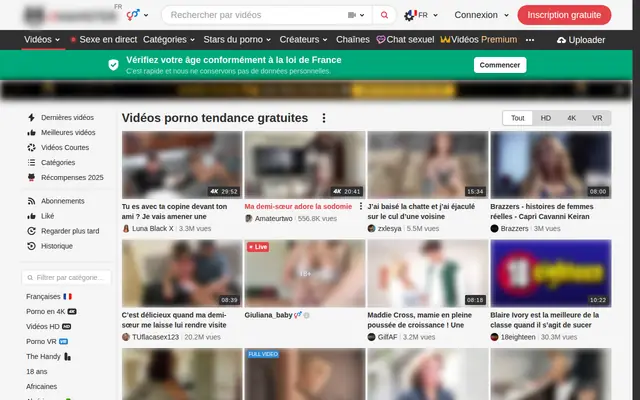Click the orientation gender symbol icon

coord(133,15)
